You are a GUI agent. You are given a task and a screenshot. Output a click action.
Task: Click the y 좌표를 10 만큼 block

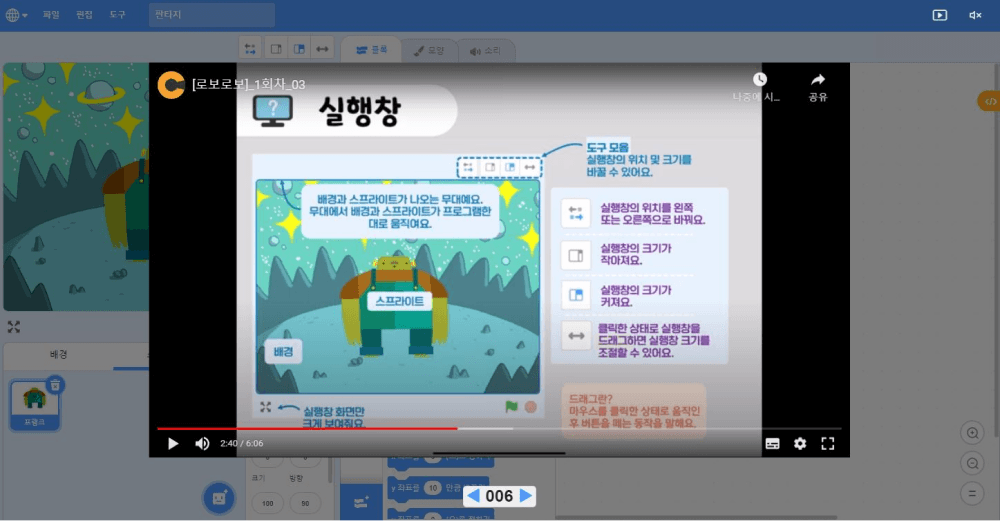[x=438, y=488]
